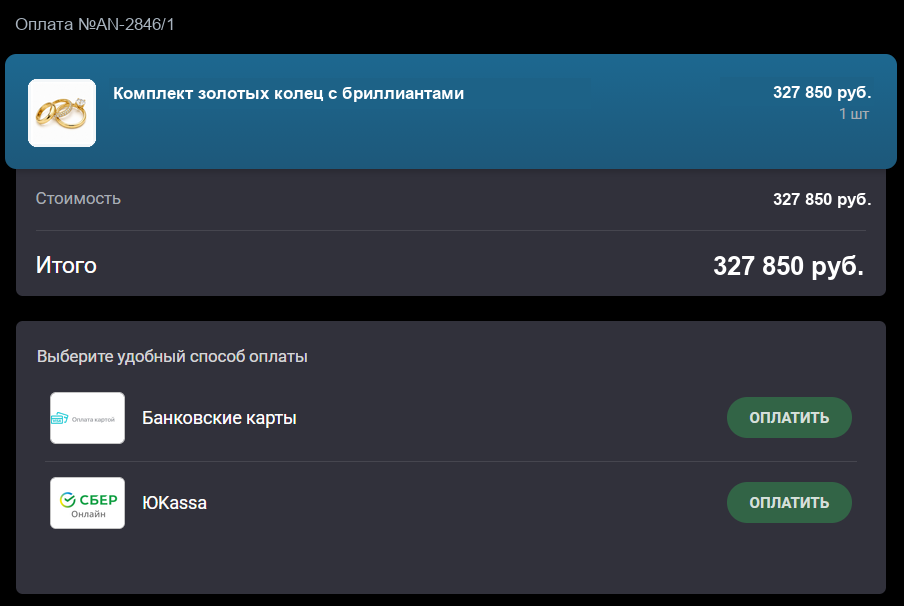Open product title Комплект золотых колец с бриллиантами
Screen dimensions: 904x606
288,93
